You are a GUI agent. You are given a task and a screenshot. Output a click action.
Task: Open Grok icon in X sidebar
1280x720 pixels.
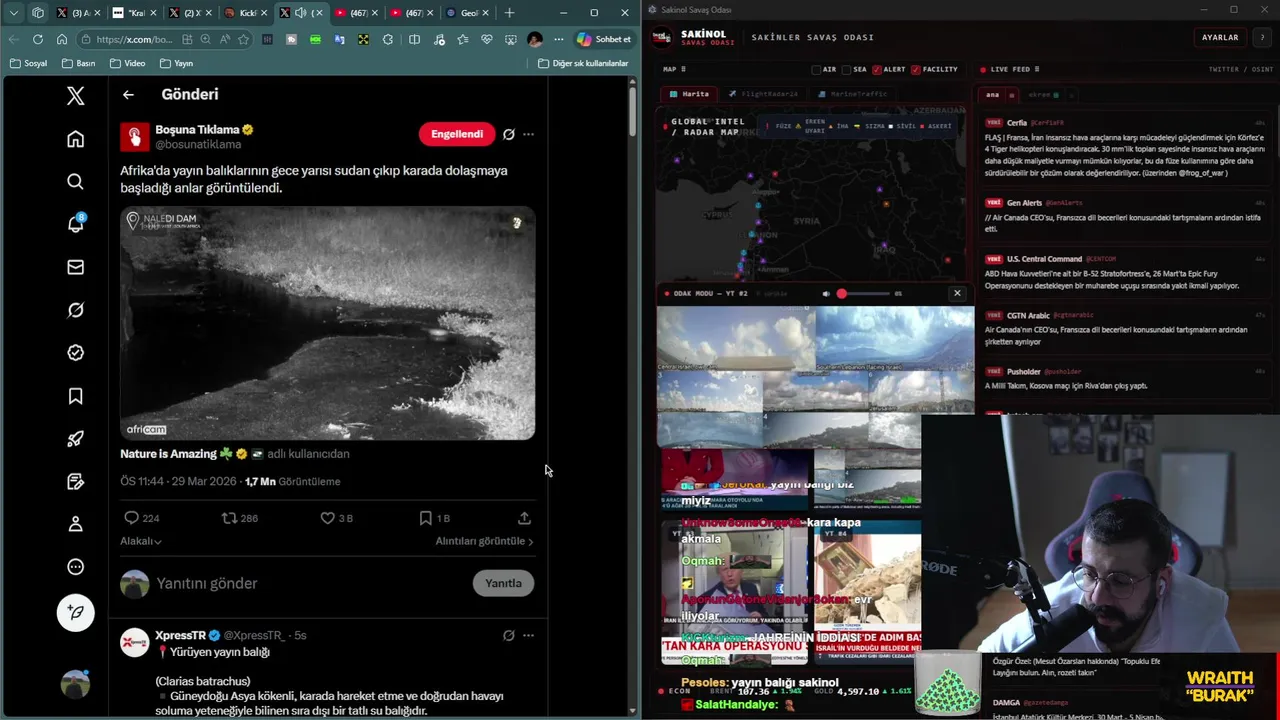pos(75,310)
